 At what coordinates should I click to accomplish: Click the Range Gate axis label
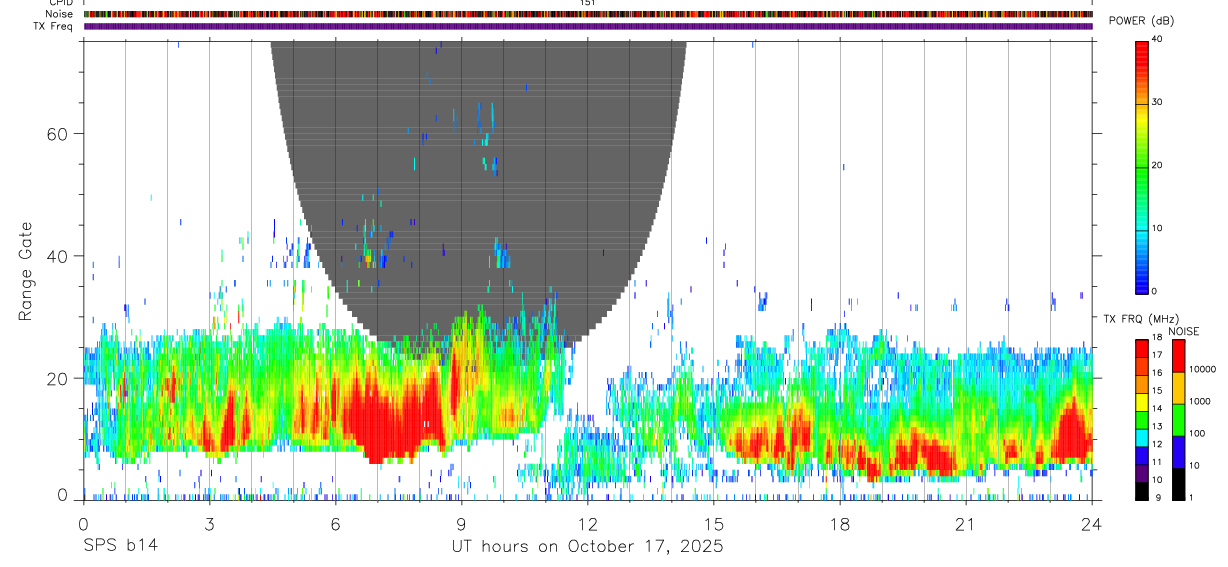point(26,271)
